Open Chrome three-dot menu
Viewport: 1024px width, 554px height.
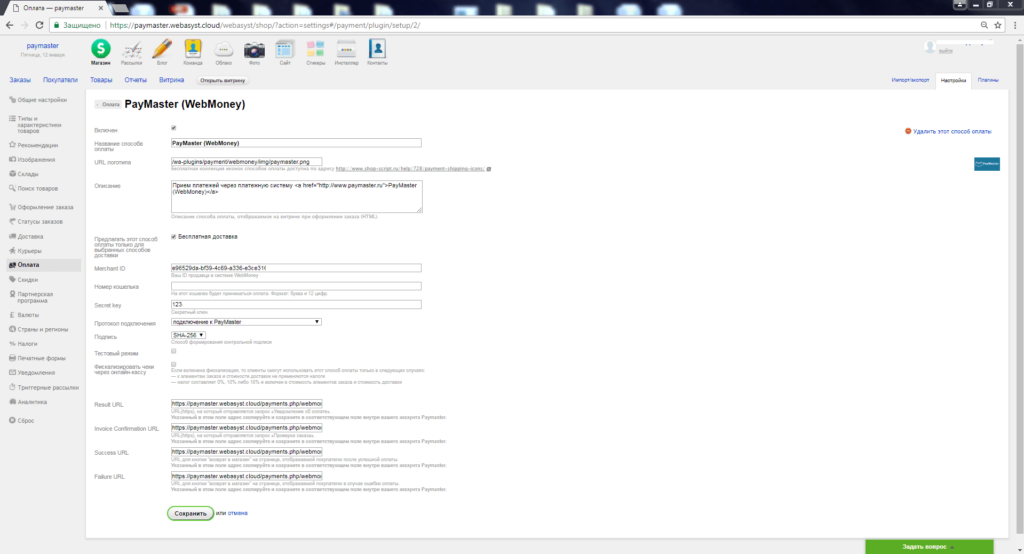coord(1015,25)
